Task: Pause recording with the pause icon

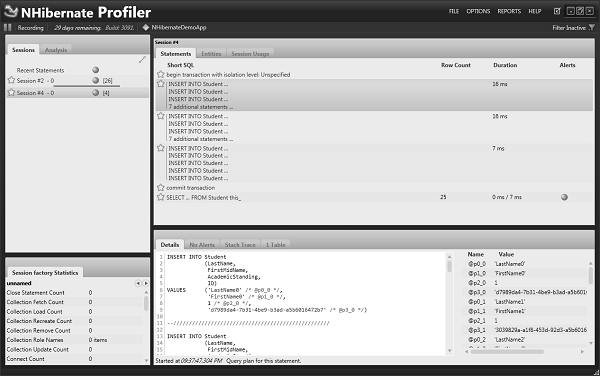Action: click(x=8, y=28)
